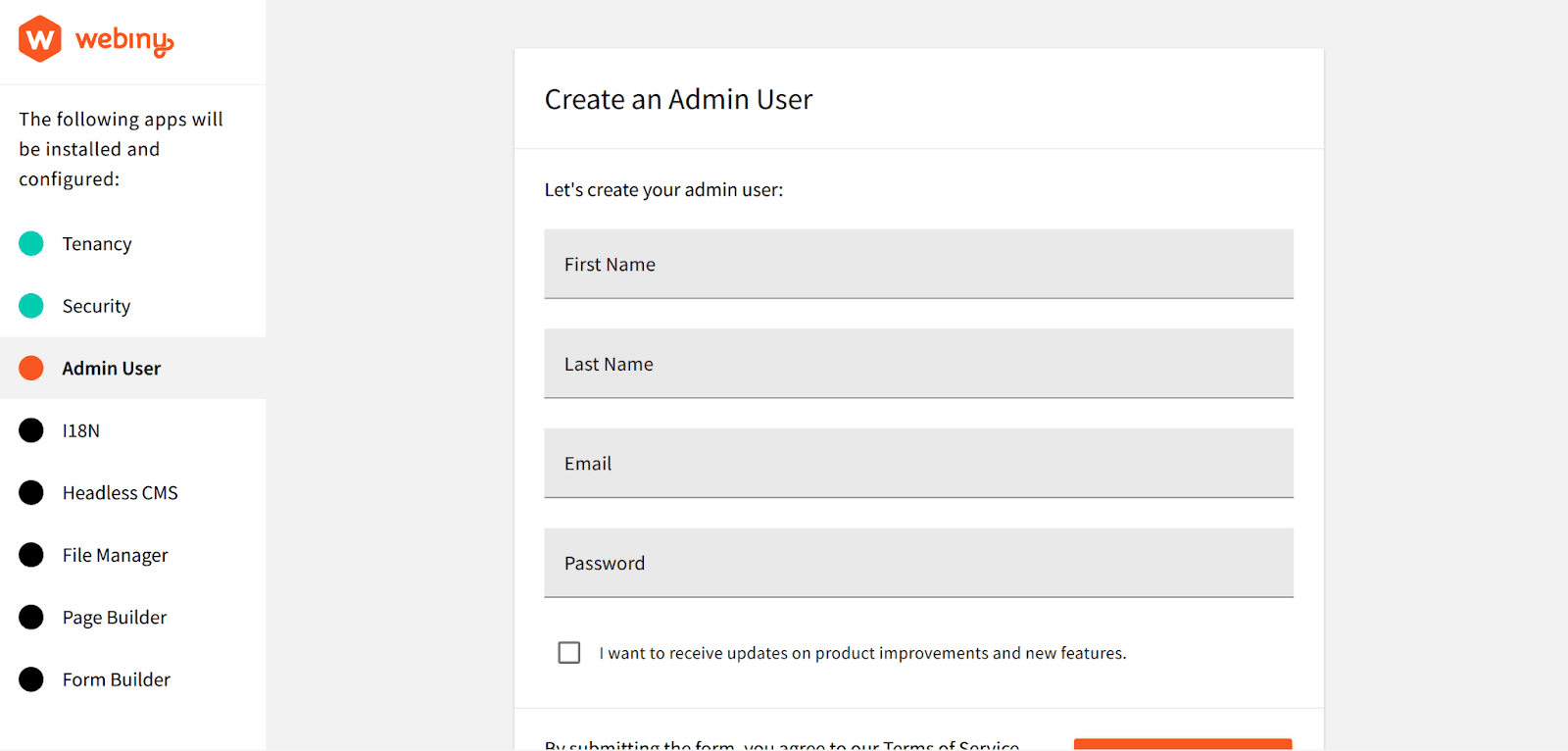Click the Headless CMS step indicator circle
The width and height of the screenshot is (1568, 751).
tap(30, 492)
